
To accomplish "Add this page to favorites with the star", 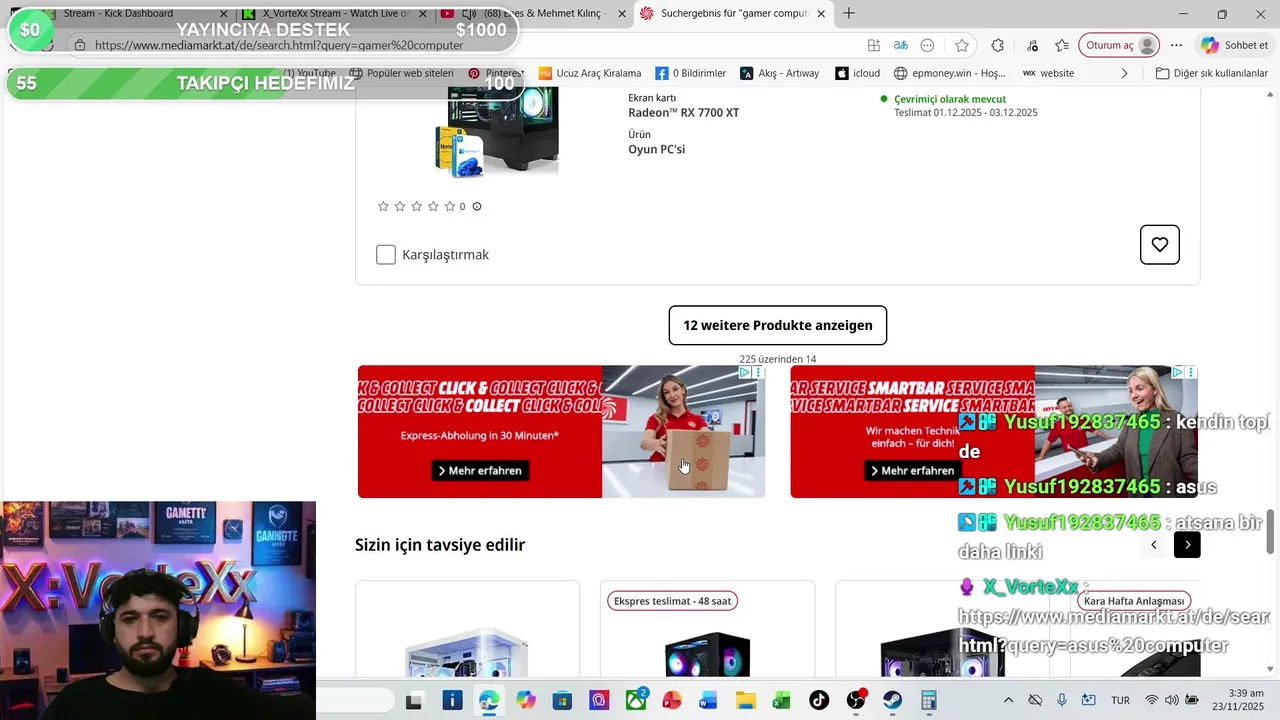I will coord(962,45).
